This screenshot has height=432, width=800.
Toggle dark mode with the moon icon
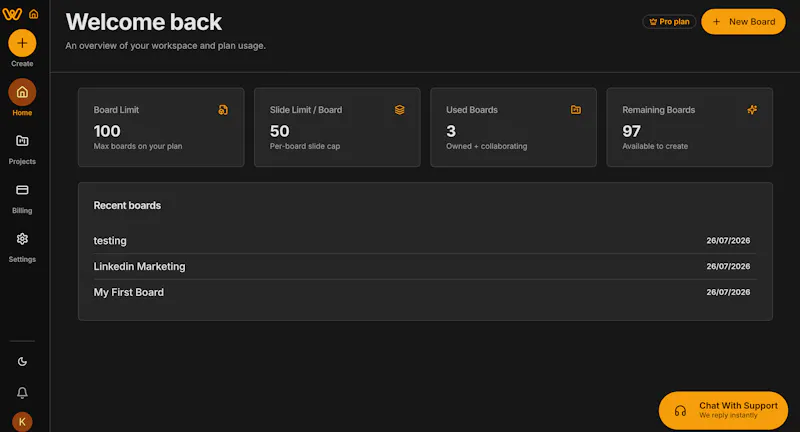pos(22,362)
